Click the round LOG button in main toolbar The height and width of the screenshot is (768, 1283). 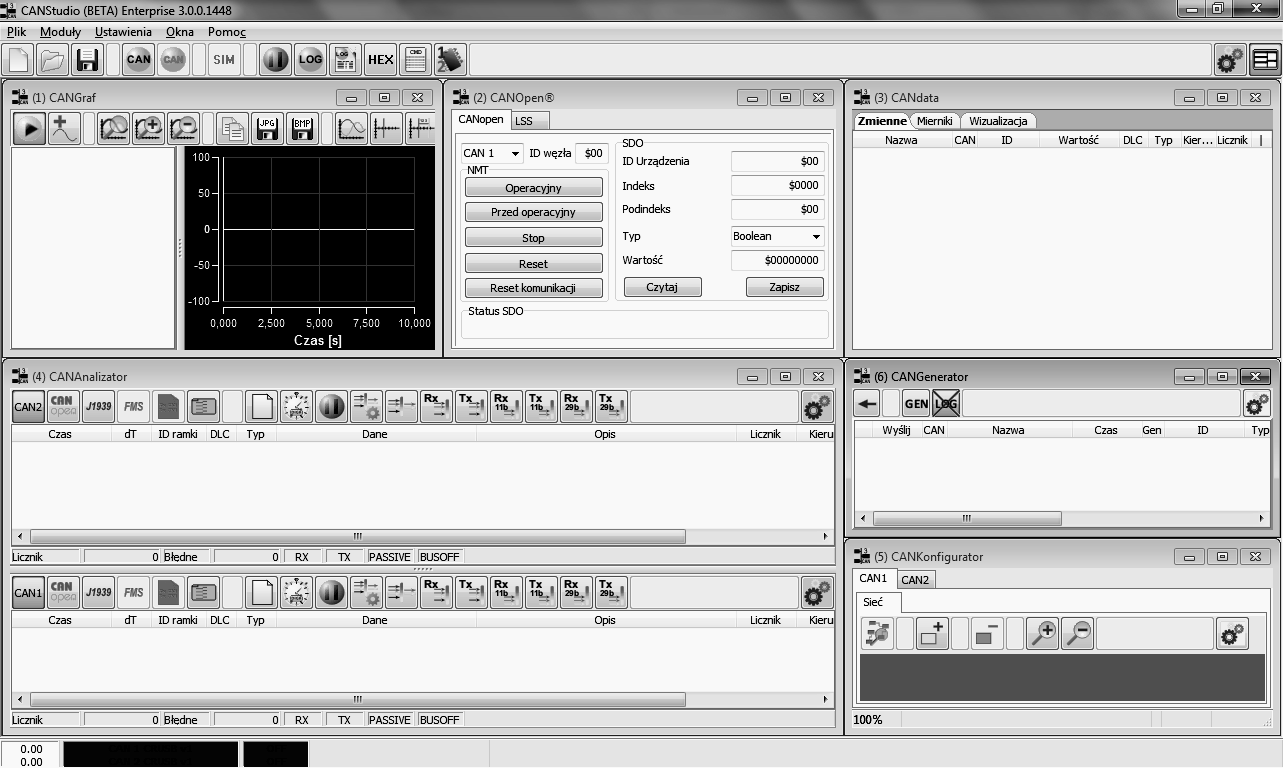tap(310, 60)
